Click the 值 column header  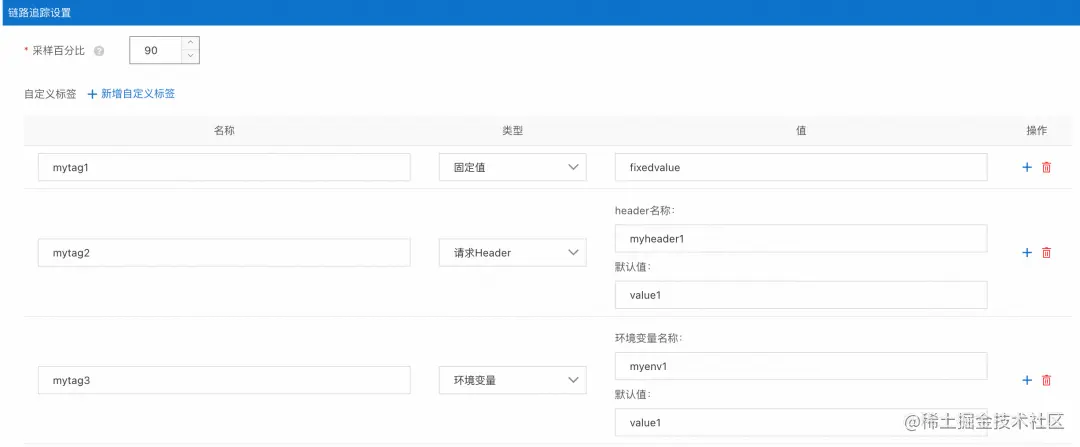(801, 131)
